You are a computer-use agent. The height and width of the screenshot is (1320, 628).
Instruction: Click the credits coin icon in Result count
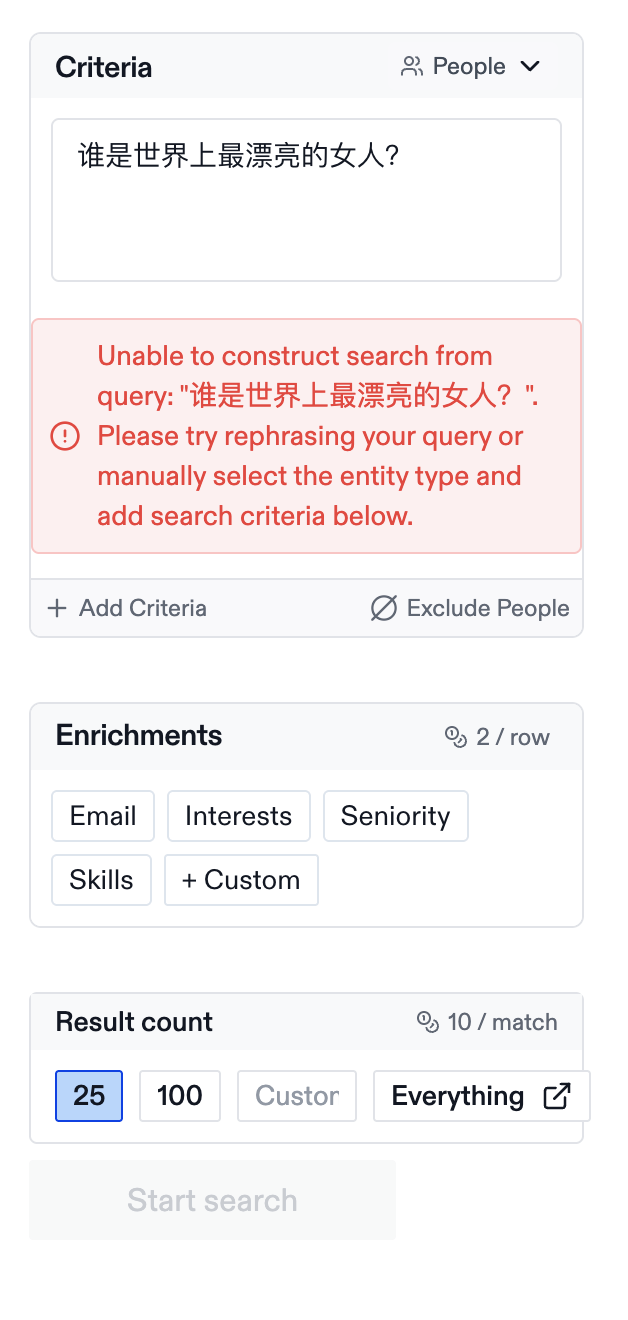(428, 1022)
